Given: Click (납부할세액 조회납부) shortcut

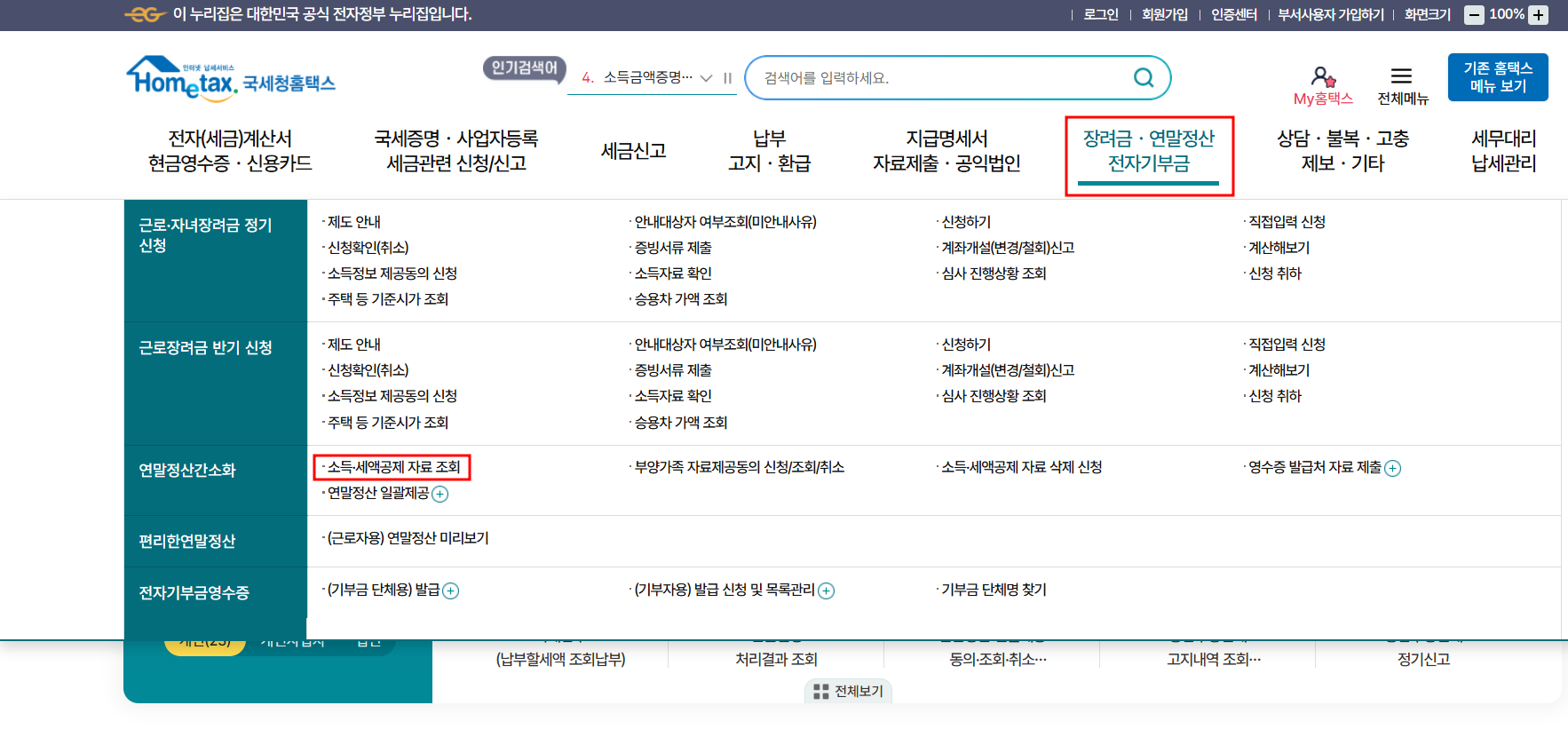Looking at the screenshot, I should coord(560,659).
